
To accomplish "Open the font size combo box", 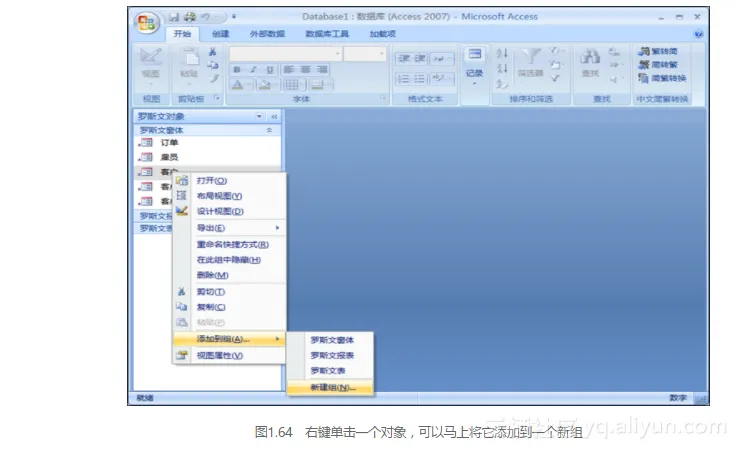I will click(x=365, y=54).
